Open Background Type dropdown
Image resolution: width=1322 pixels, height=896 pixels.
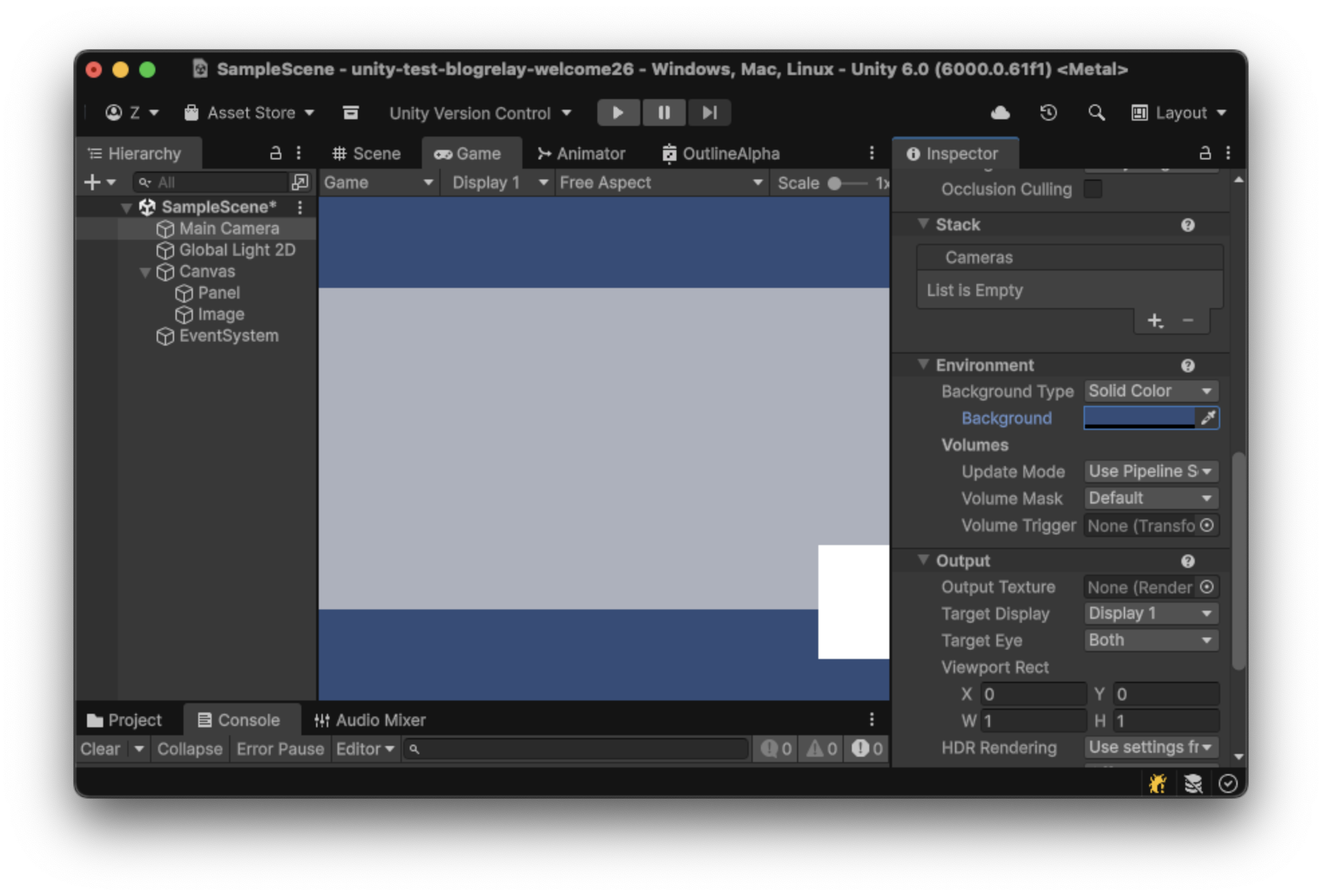(x=1150, y=391)
